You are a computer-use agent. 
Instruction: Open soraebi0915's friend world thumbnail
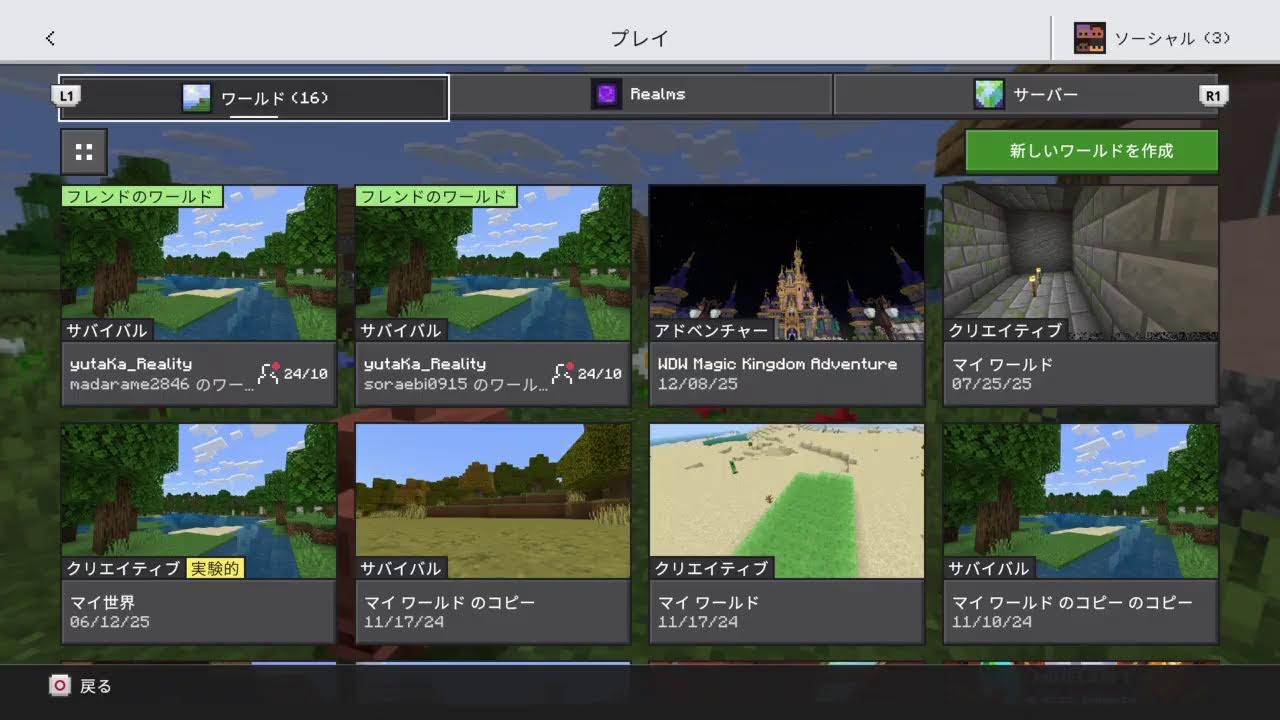(x=493, y=263)
